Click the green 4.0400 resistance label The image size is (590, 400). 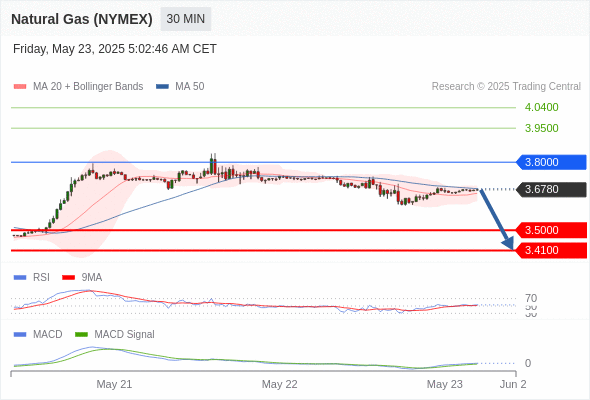(x=541, y=107)
